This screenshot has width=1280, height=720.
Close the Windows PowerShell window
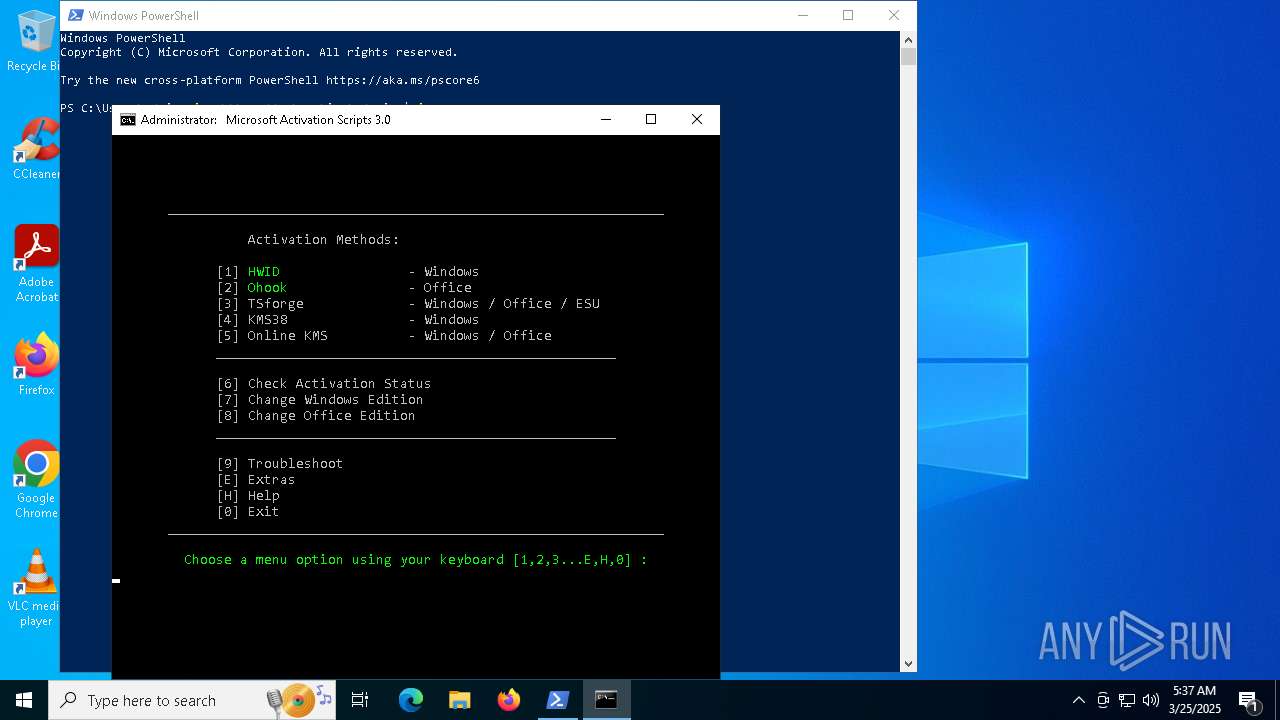(x=894, y=15)
